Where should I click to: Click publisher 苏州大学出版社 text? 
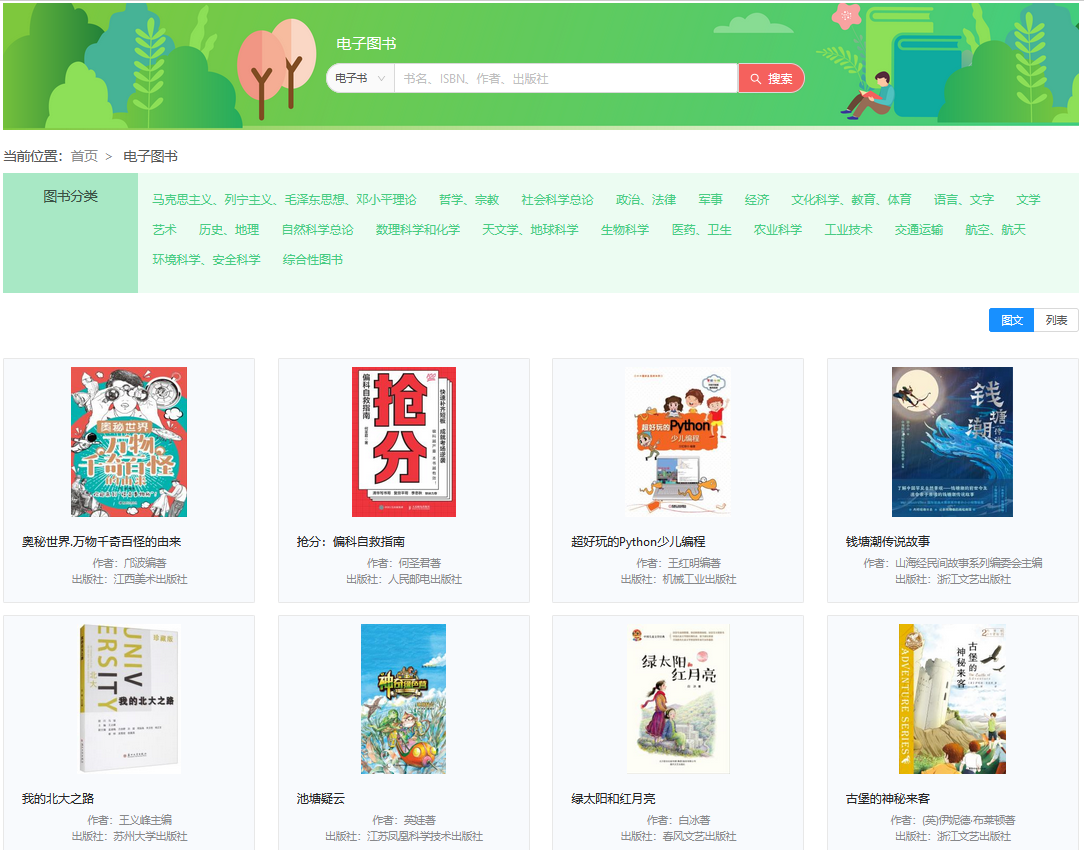(x=151, y=836)
